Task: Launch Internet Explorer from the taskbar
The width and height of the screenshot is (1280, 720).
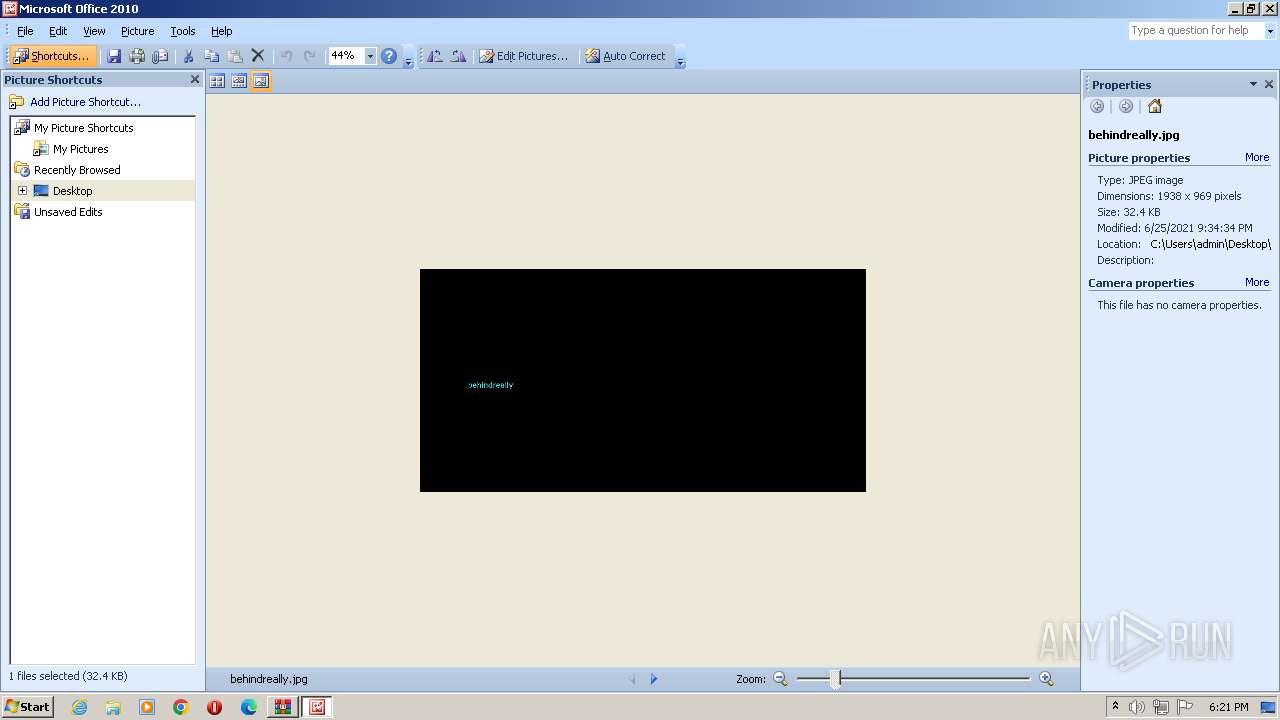Action: [x=79, y=707]
